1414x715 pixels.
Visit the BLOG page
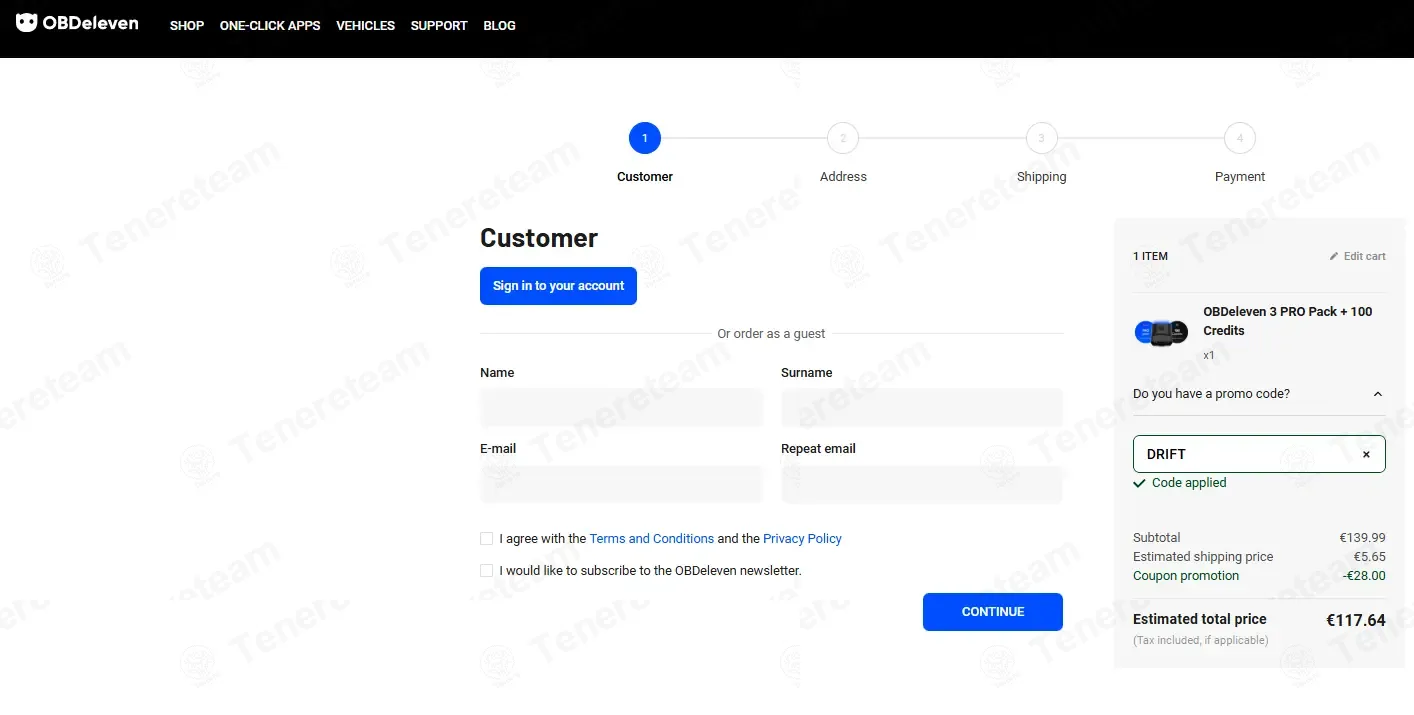[499, 26]
